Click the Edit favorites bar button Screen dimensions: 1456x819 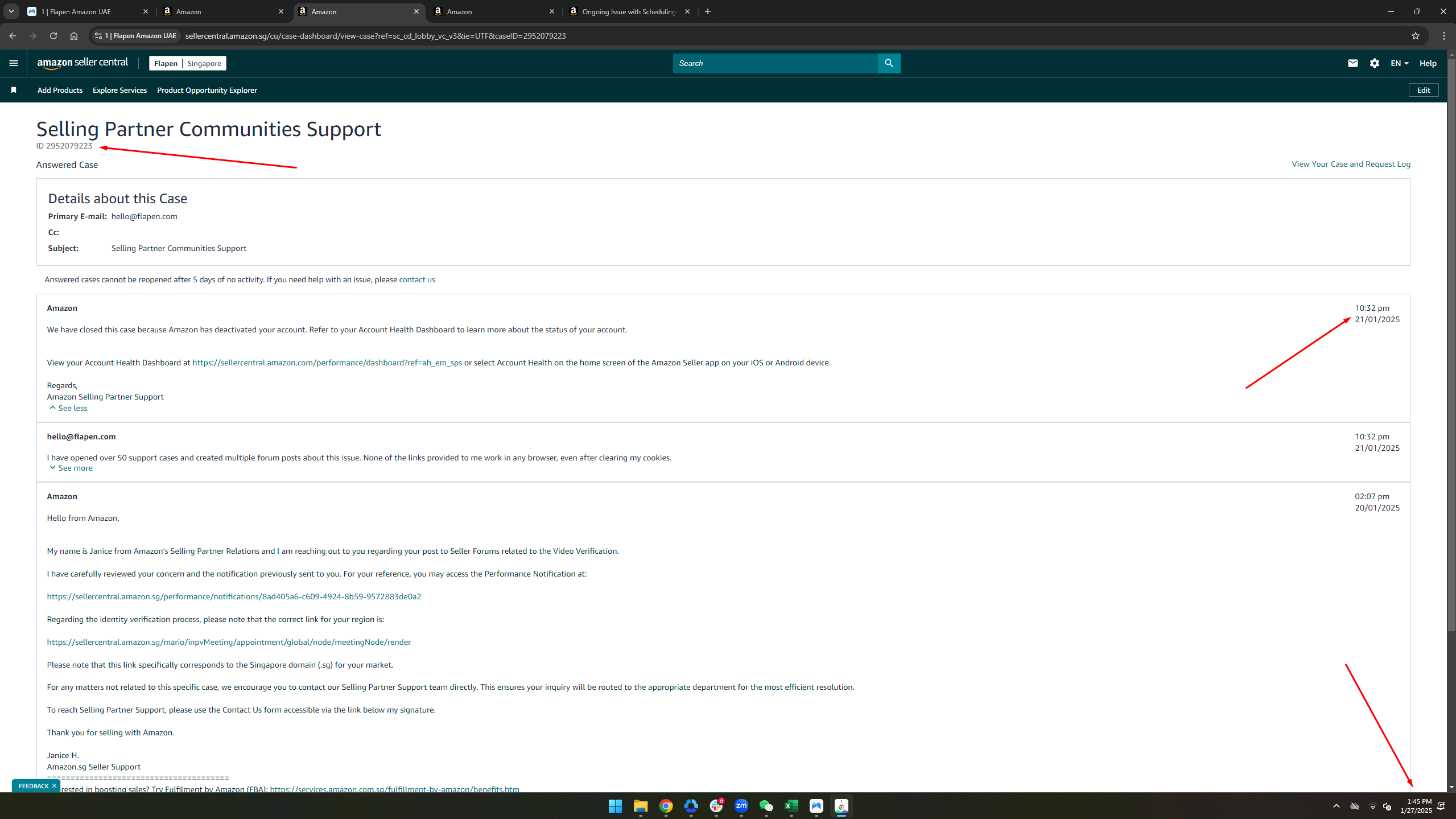tap(1424, 90)
